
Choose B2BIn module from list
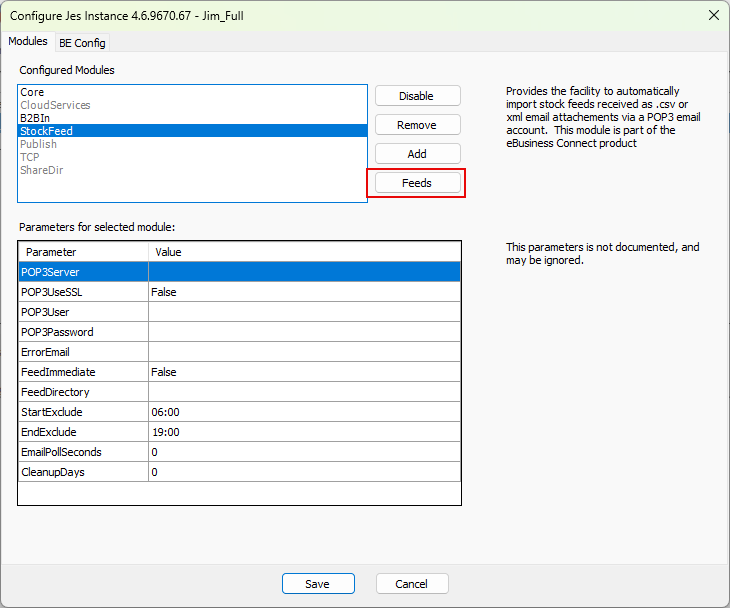36,118
